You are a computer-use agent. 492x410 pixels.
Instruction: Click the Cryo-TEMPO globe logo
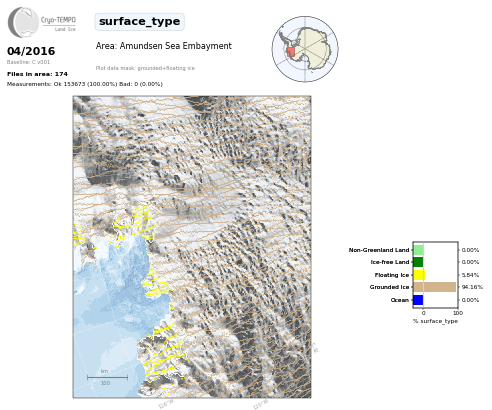point(23,22)
